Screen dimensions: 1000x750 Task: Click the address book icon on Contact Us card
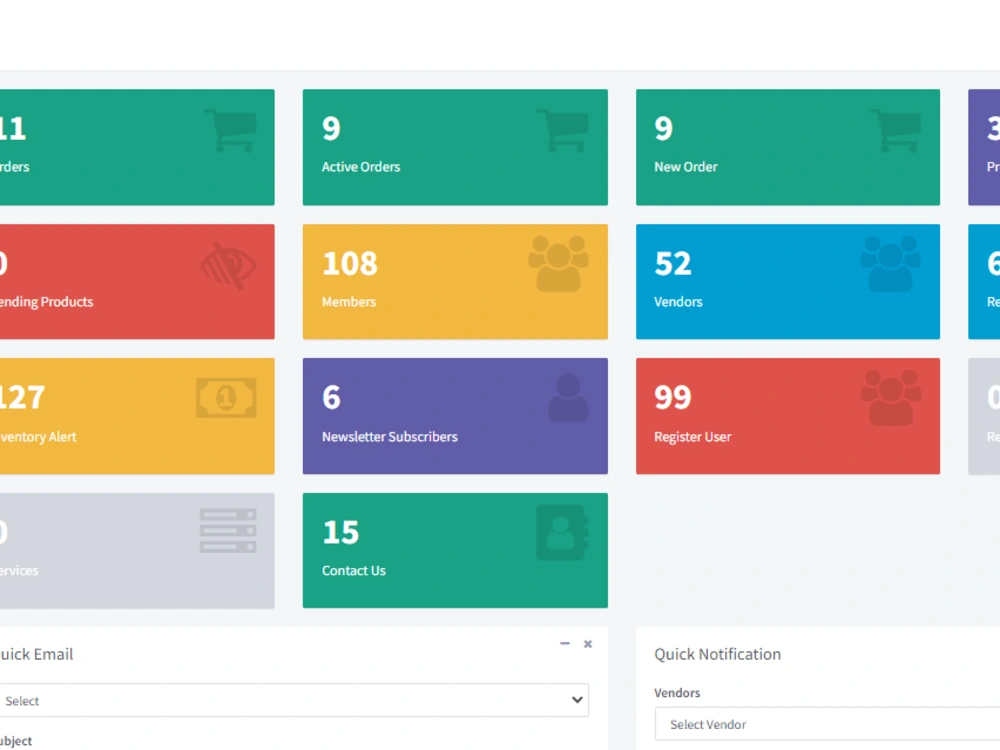(562, 533)
